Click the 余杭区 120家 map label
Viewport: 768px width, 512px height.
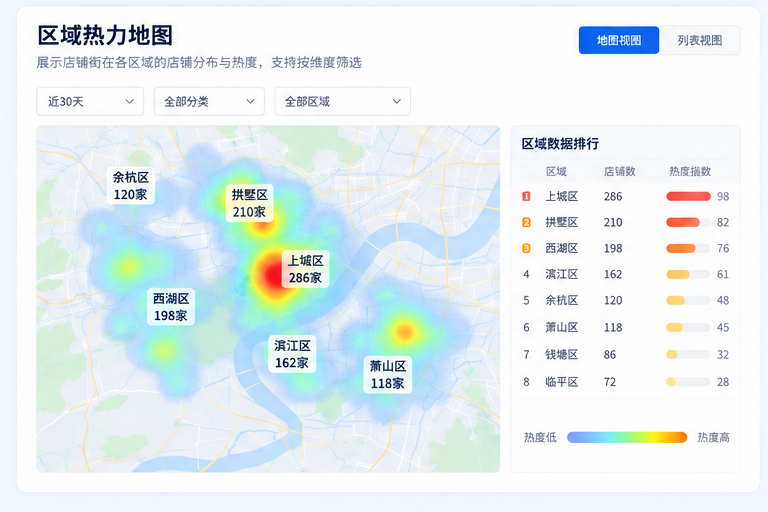(x=131, y=186)
